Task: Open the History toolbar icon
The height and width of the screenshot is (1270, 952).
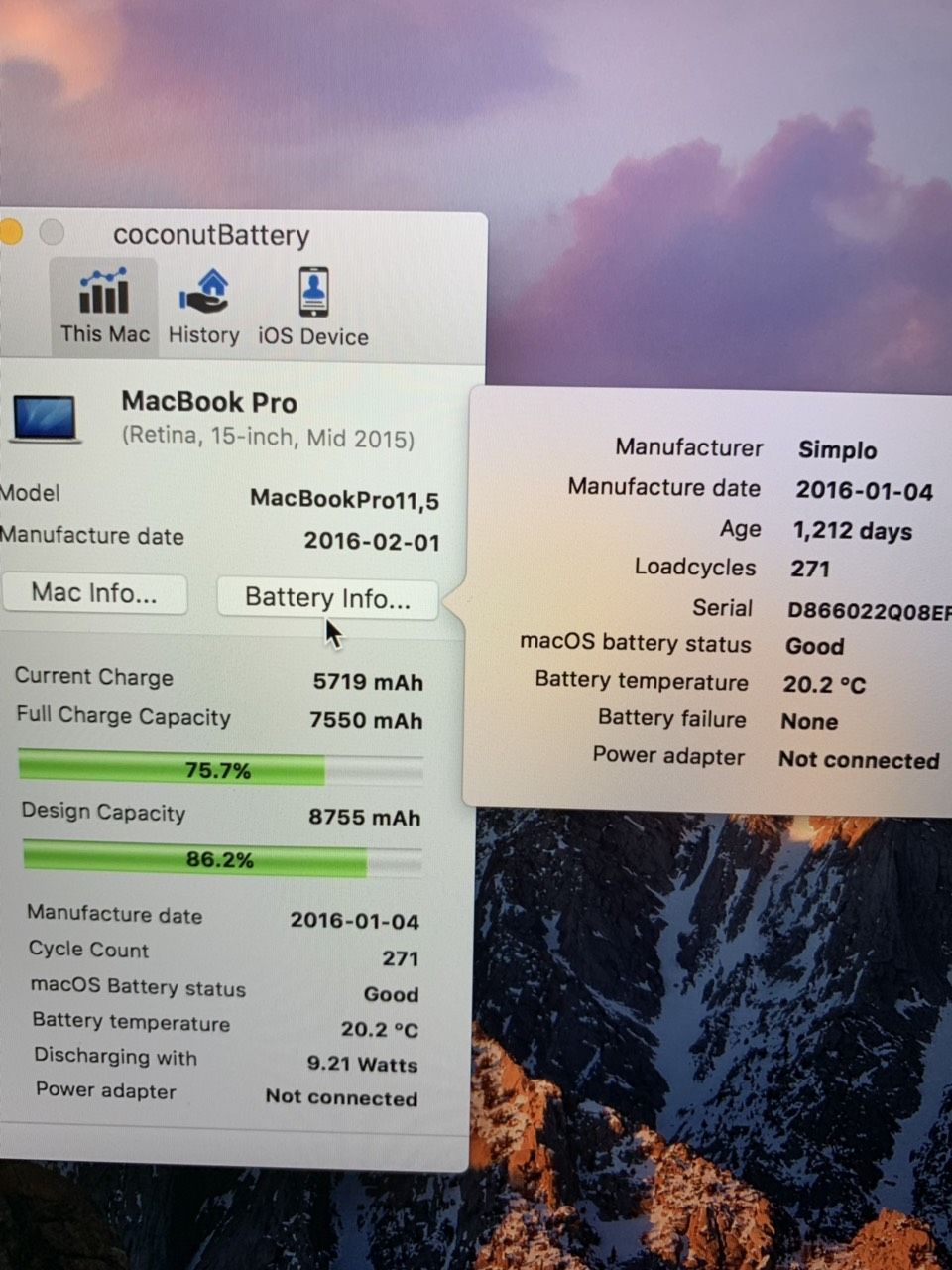Action: [x=204, y=292]
